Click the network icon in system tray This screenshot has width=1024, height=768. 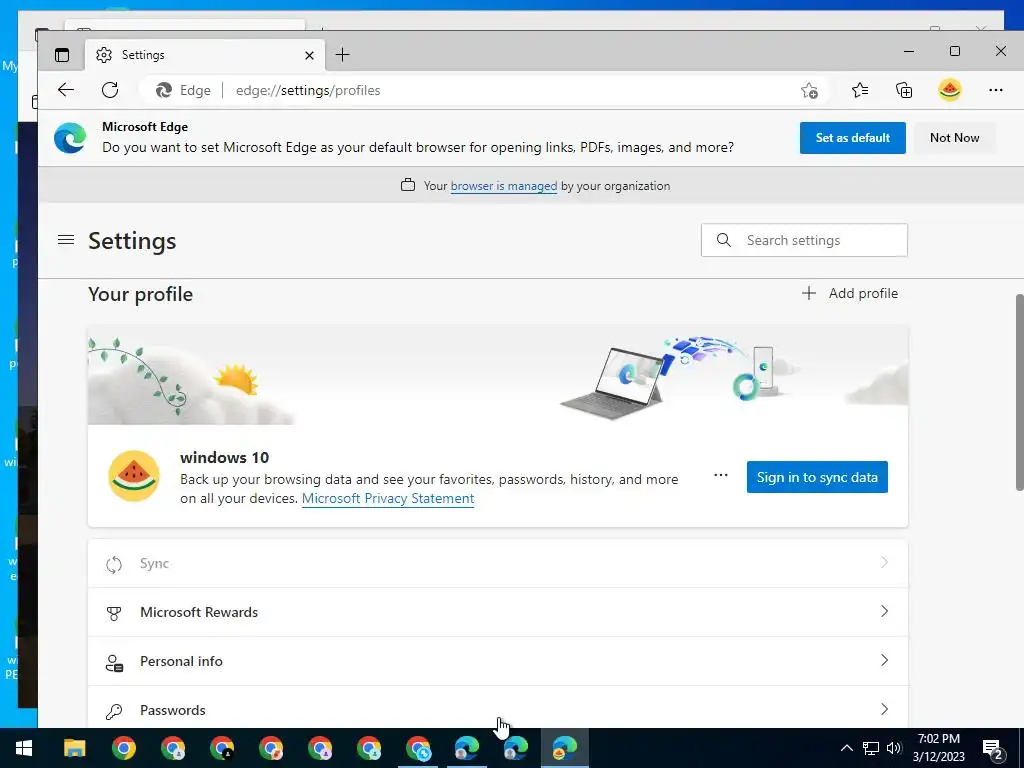coord(871,748)
